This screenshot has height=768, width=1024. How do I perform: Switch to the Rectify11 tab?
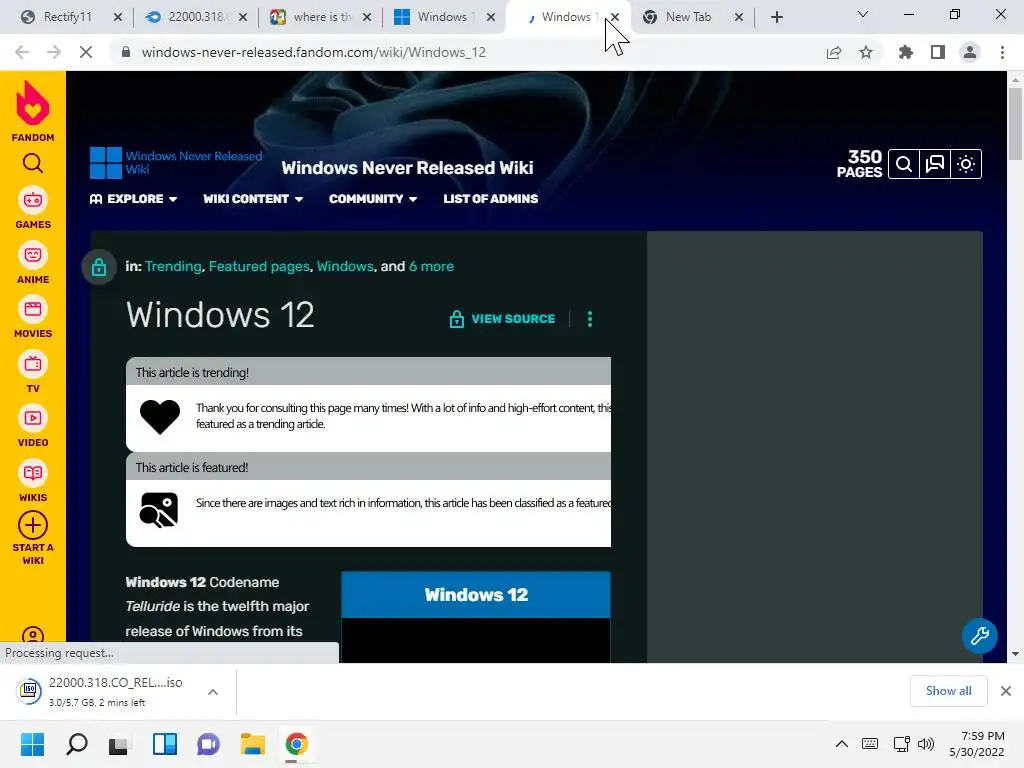click(x=66, y=17)
